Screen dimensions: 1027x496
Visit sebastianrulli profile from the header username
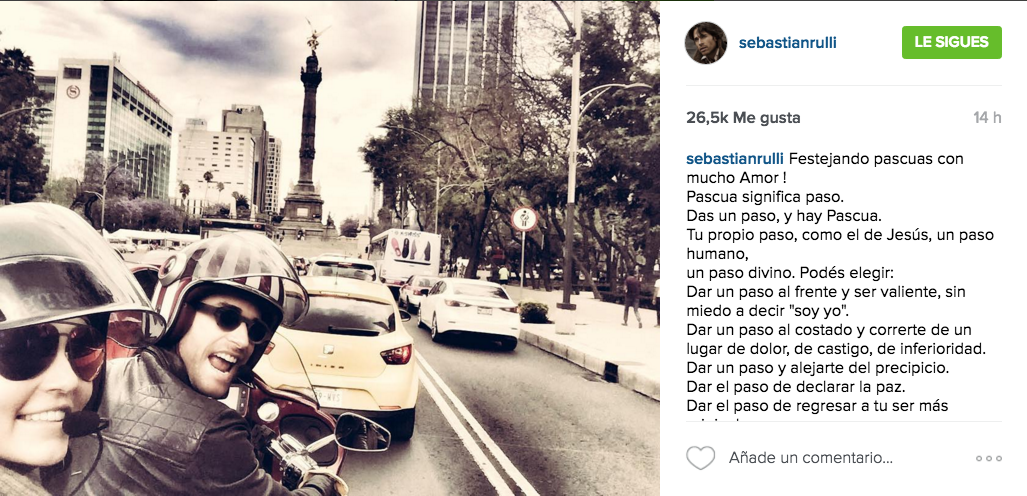787,43
